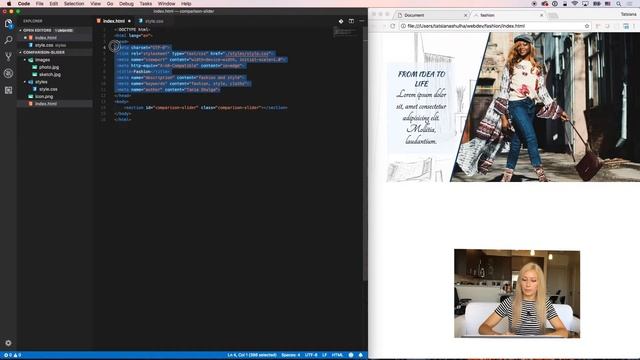Switch to the index.html editor tab

114,21
